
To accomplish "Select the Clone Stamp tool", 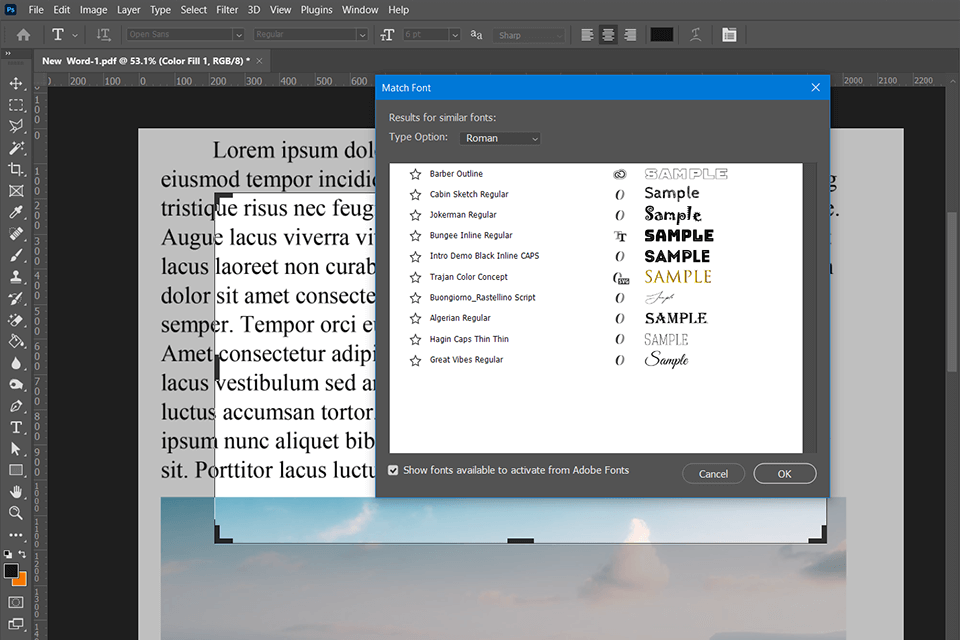I will pos(16,277).
